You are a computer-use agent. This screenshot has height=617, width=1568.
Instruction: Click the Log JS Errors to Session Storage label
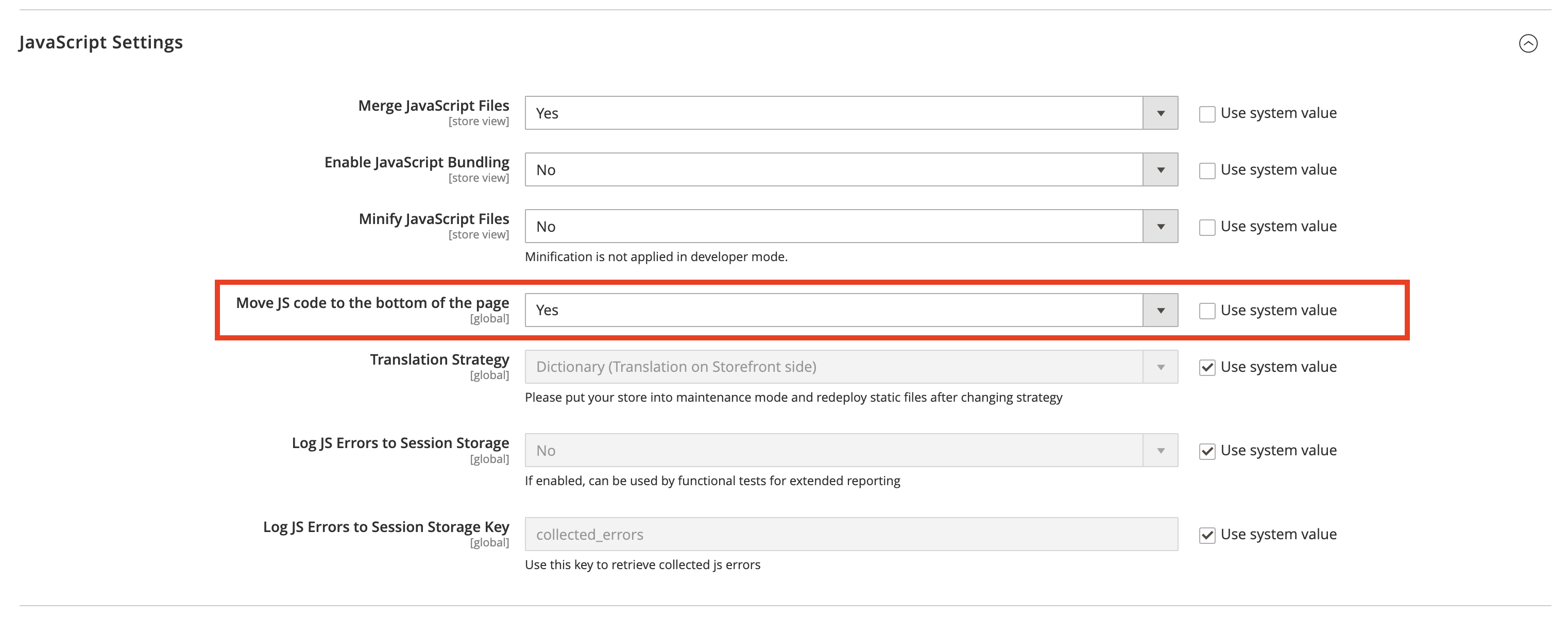(x=401, y=442)
